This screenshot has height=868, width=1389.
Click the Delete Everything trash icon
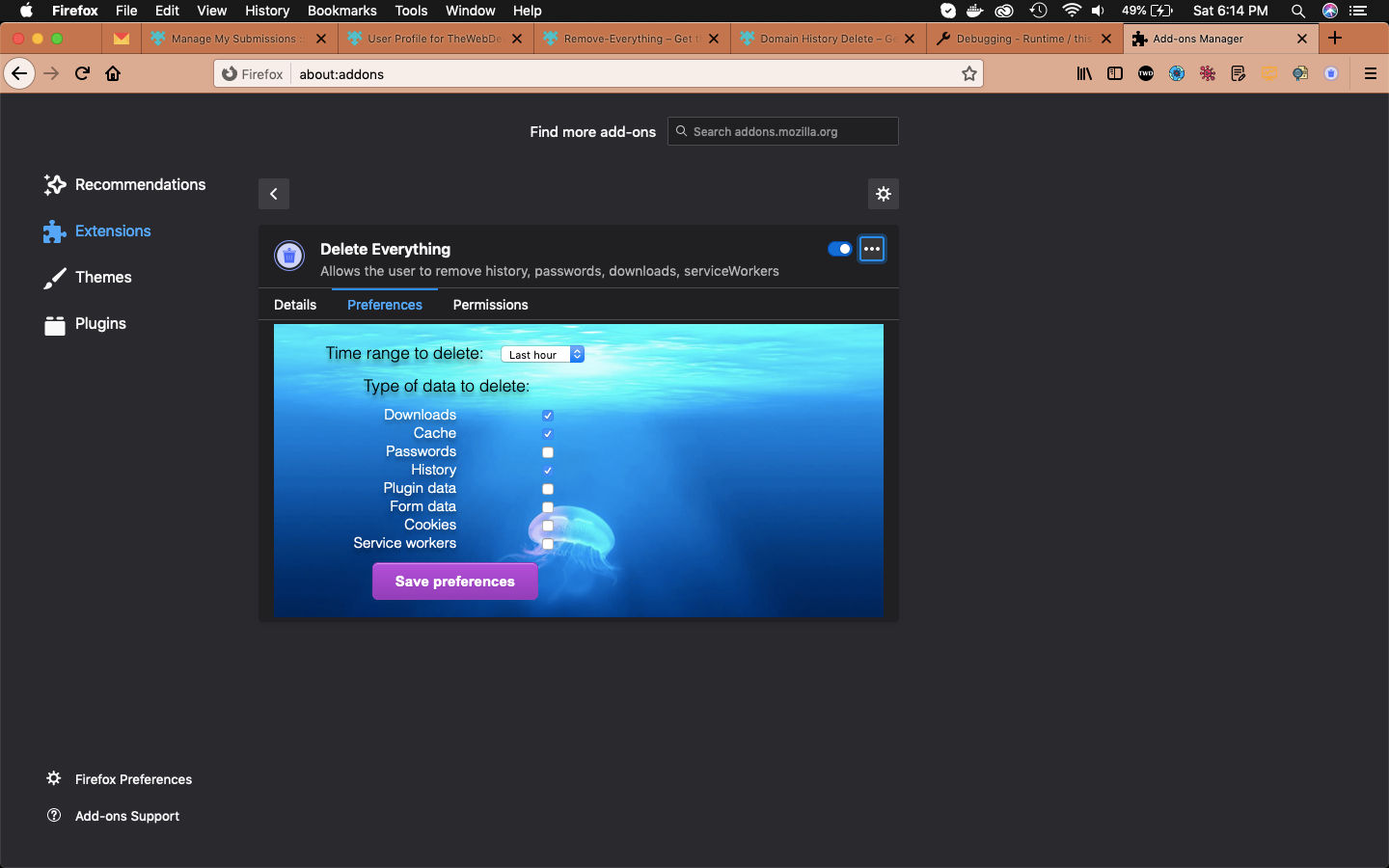[x=289, y=256]
